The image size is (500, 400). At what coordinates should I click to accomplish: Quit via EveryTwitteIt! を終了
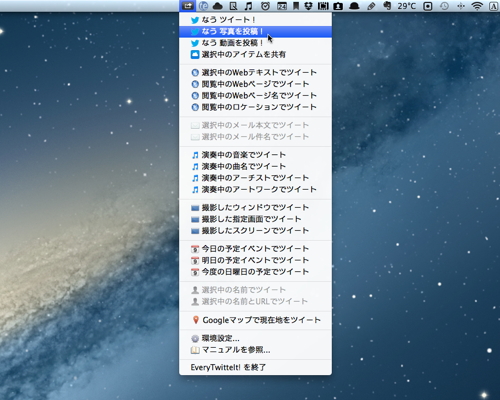coord(255,367)
